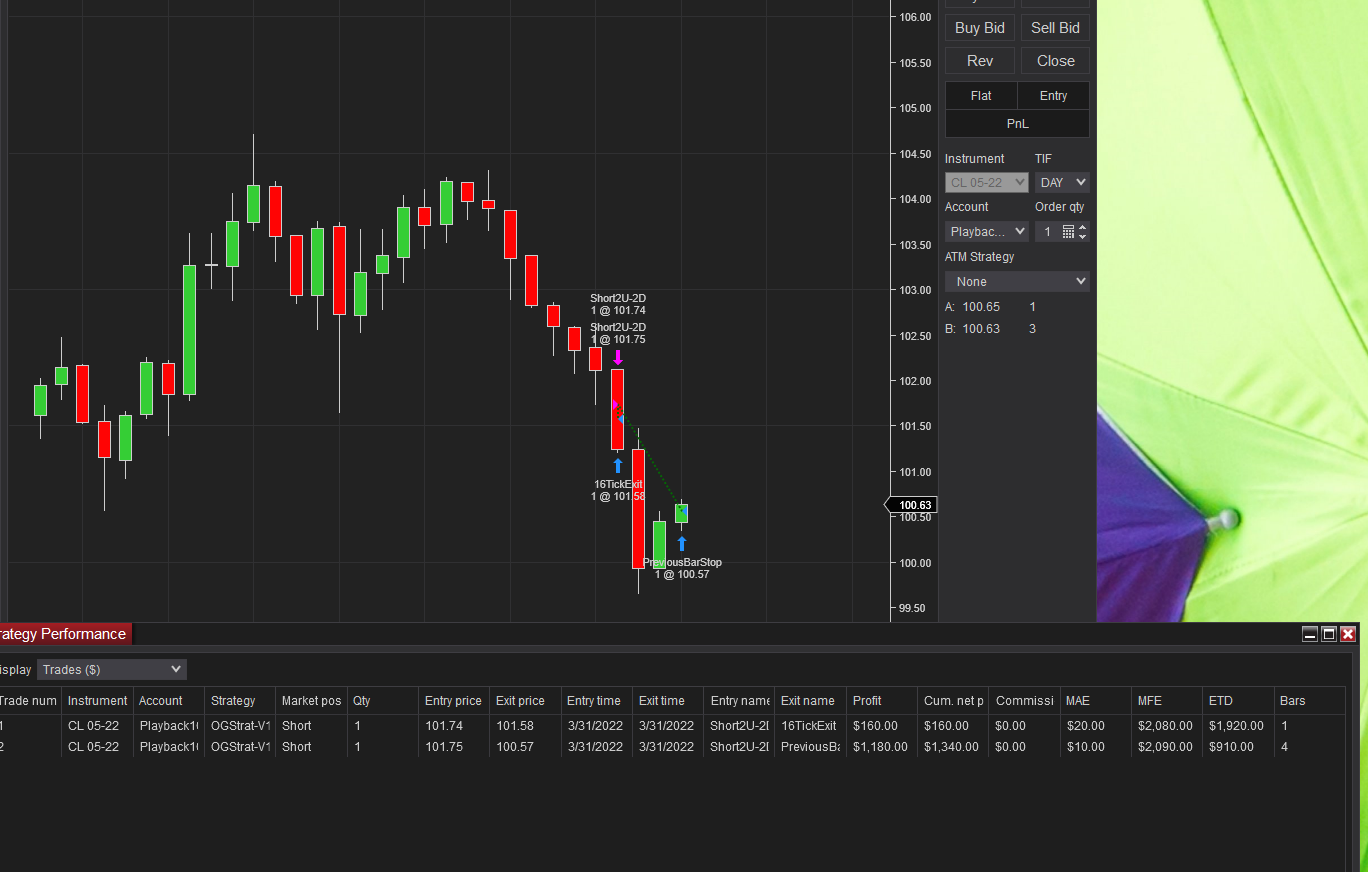The image size is (1368, 872).
Task: Select the 101.58 exit price cell
Action: (525, 726)
